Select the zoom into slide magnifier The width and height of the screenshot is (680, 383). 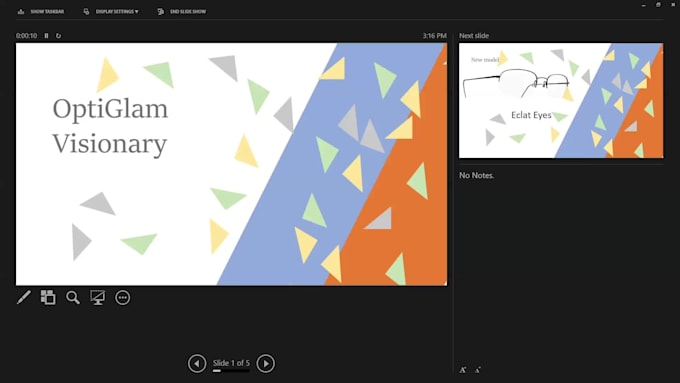click(x=73, y=298)
